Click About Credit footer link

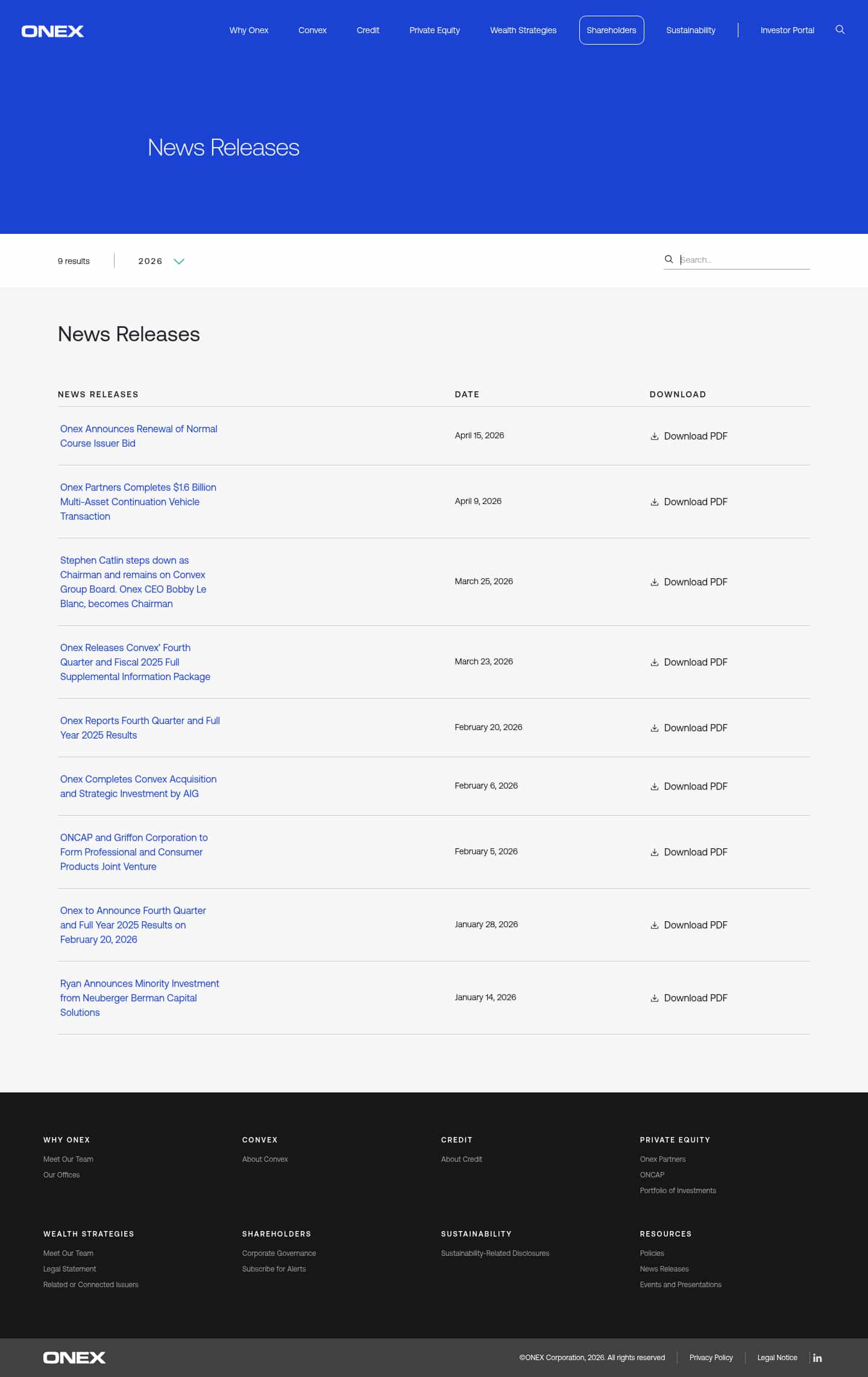click(462, 1159)
